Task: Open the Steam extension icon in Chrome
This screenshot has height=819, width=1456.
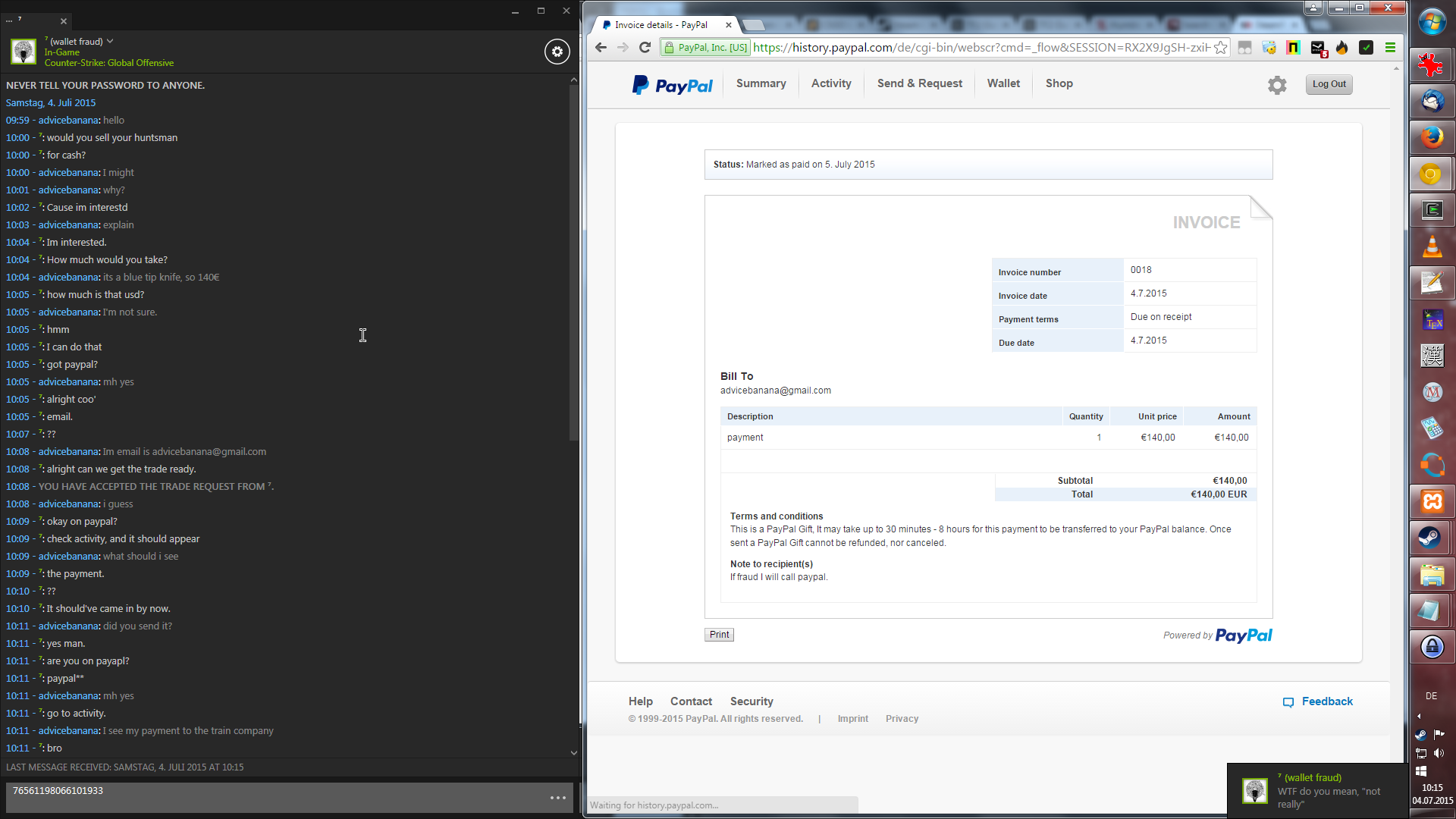Action: pyautogui.click(x=1318, y=48)
